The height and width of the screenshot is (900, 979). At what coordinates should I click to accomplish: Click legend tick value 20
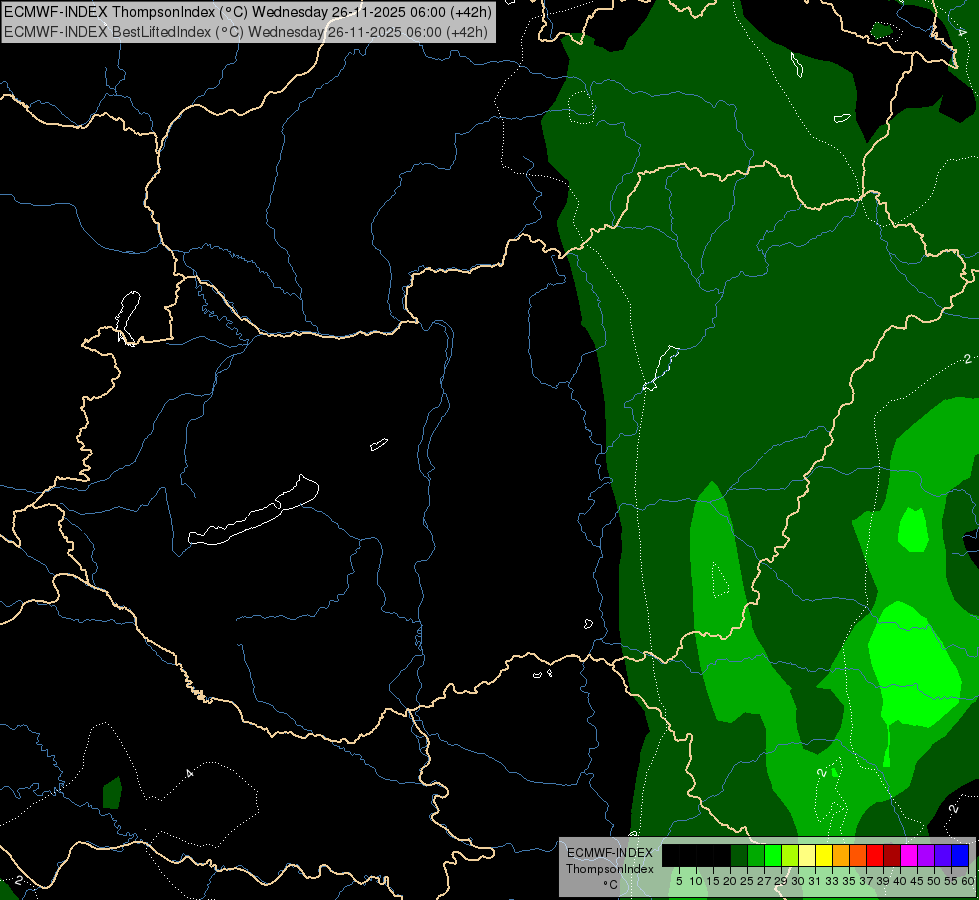click(x=731, y=881)
